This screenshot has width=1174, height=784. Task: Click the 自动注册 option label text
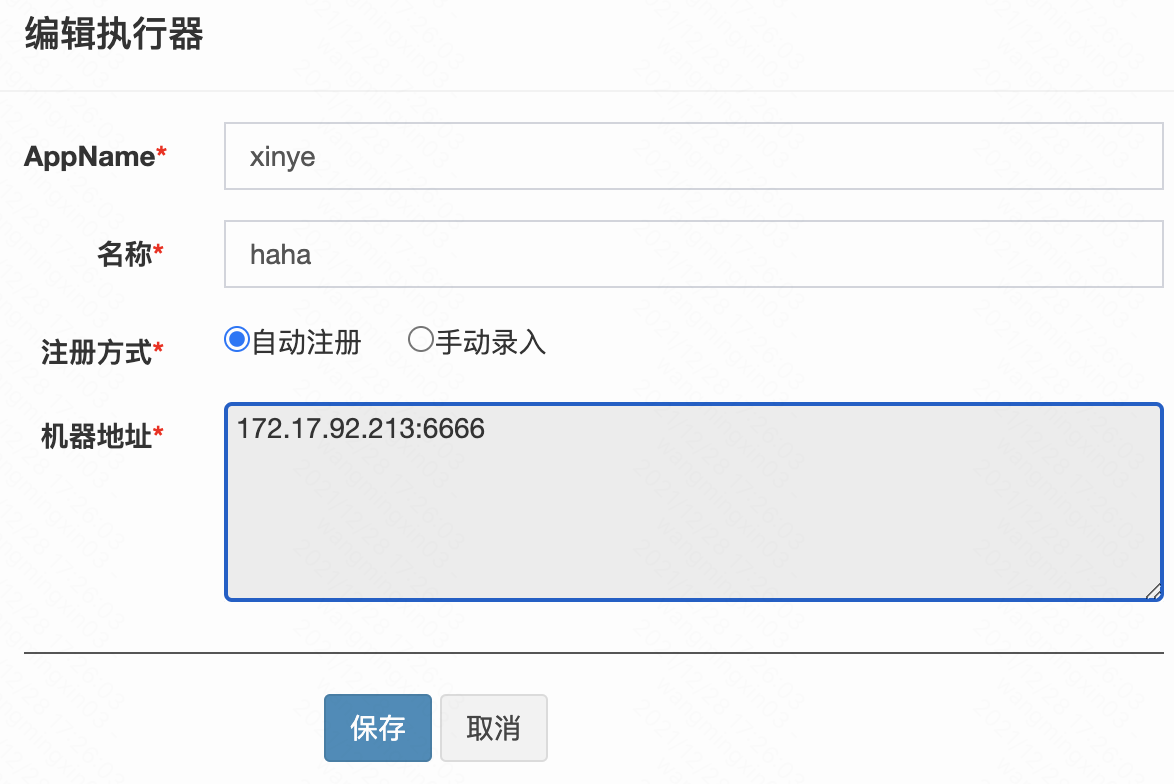[x=306, y=343]
